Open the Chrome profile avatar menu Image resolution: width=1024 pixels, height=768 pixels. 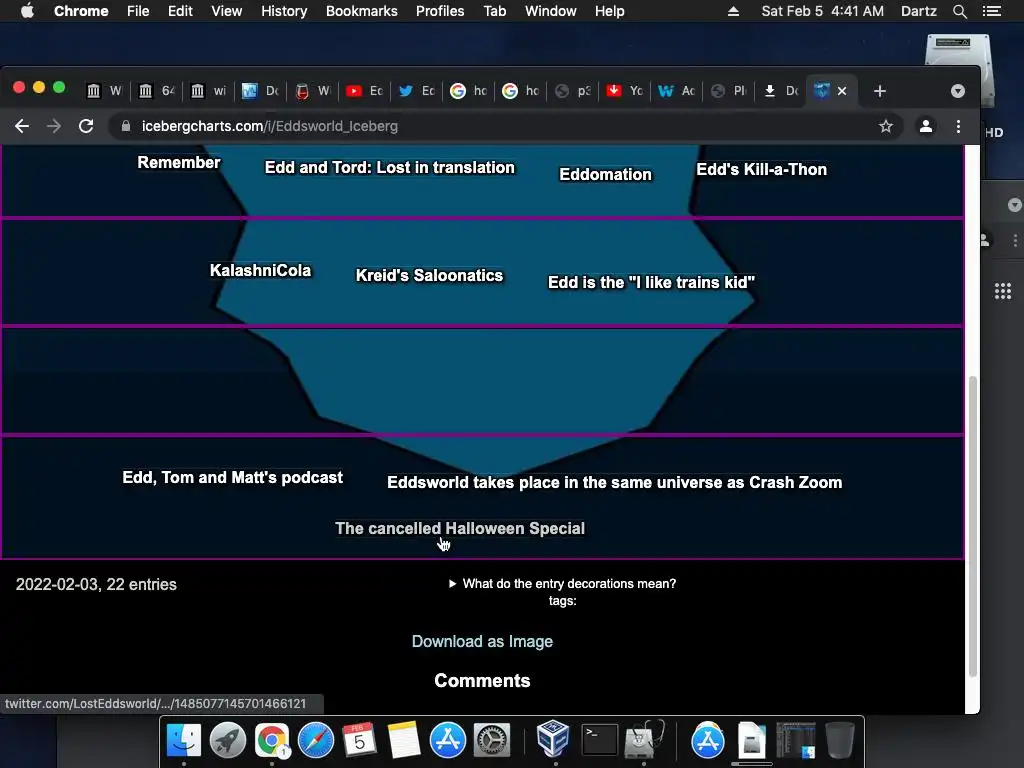[x=925, y=126]
